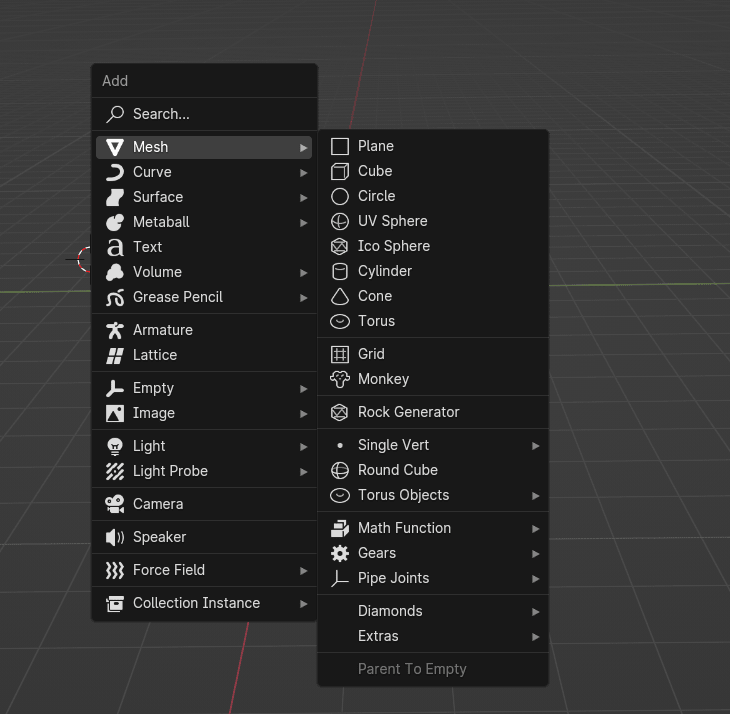This screenshot has width=730, height=714.
Task: Click the Search field in Add menu
Action: (x=161, y=114)
